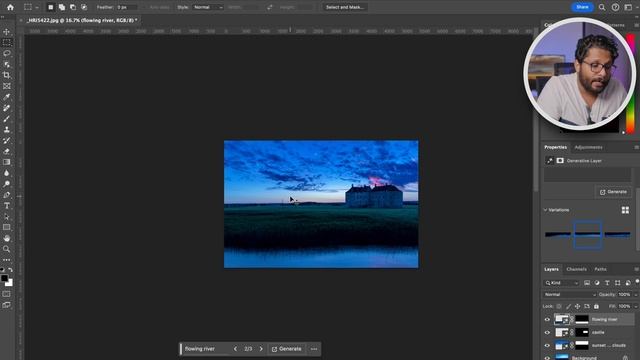
Task: Open the Edit Toolbar three-dots menu
Action: [x=7, y=260]
